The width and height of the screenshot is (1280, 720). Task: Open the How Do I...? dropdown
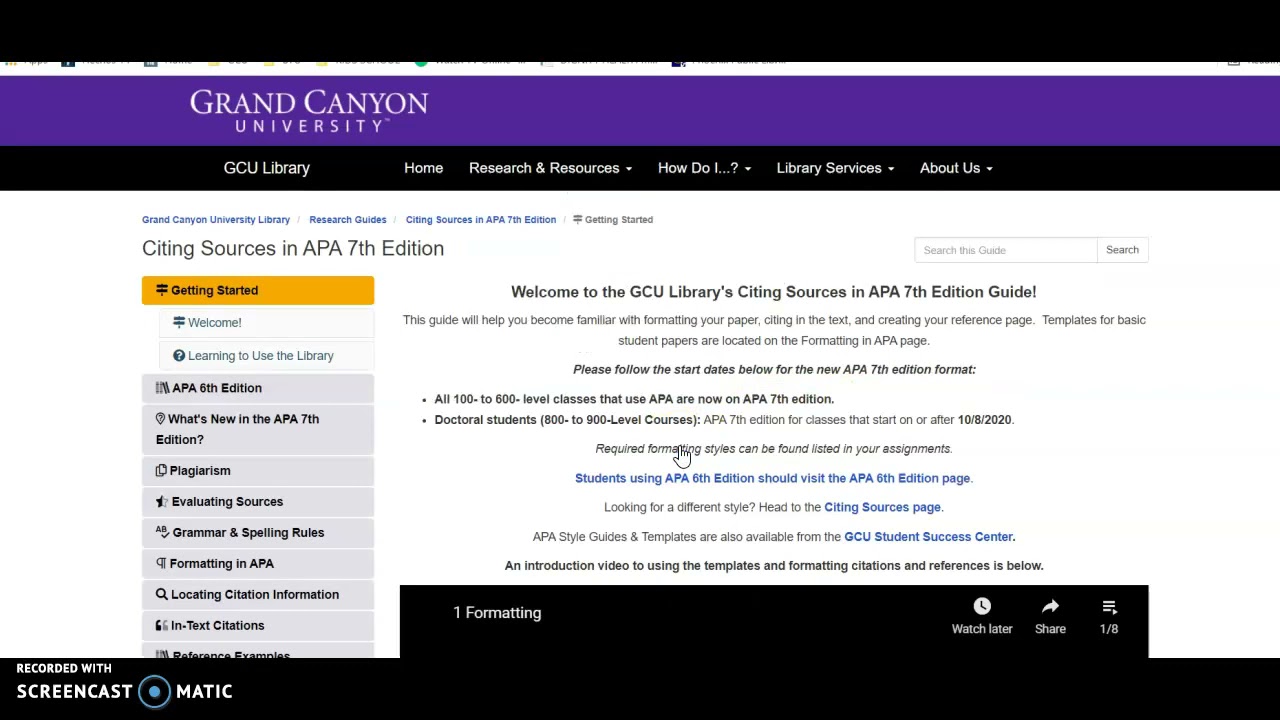click(704, 168)
